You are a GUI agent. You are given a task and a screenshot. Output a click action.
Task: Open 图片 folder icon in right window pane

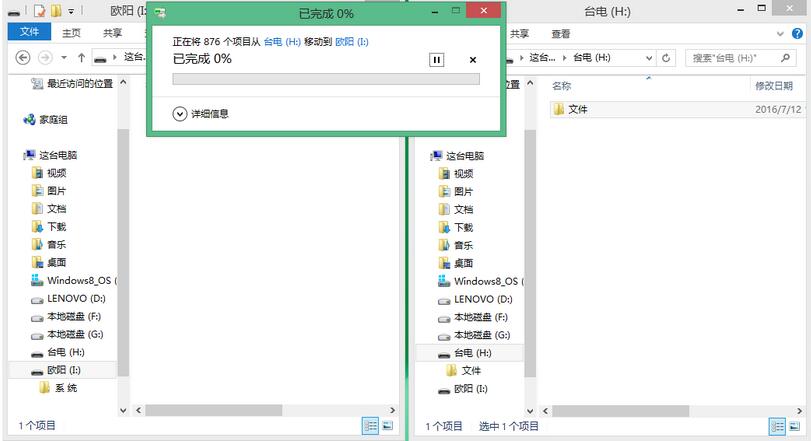coord(444,191)
